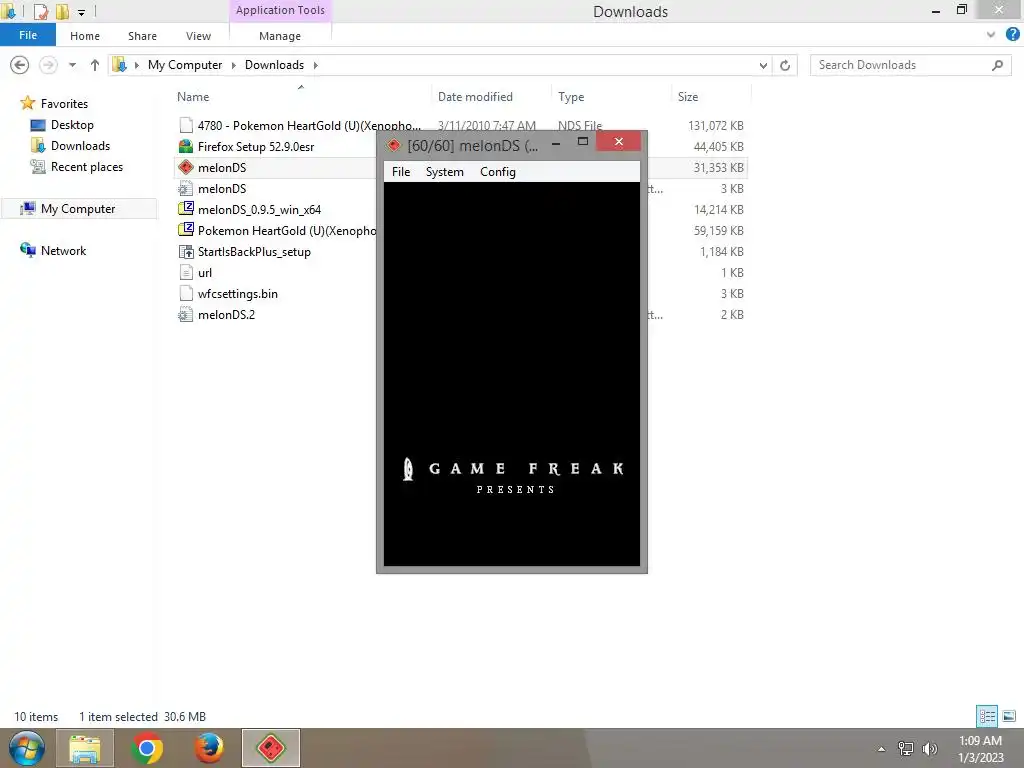The width and height of the screenshot is (1024, 768).
Task: Switch to the Share ribbon tab
Action: tap(142, 36)
